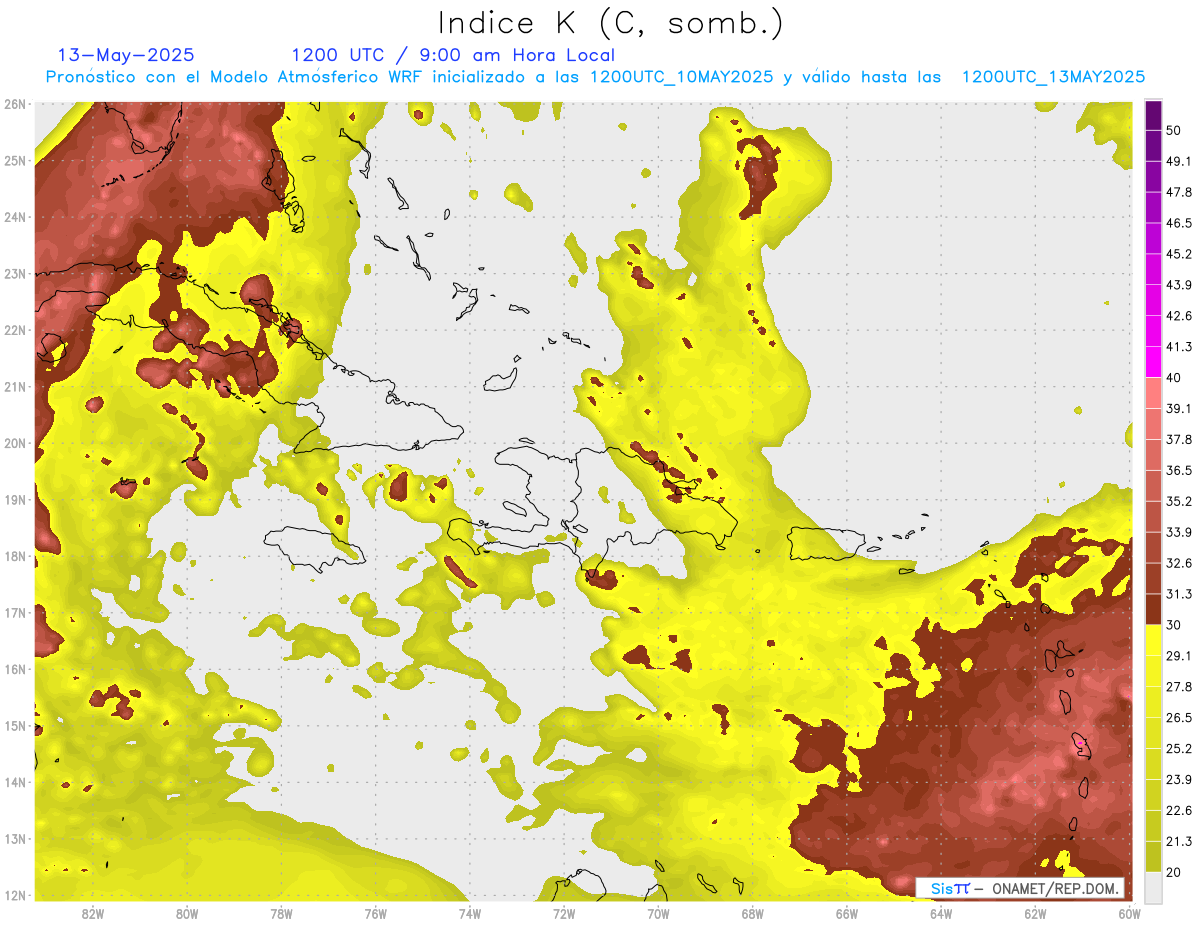Select the colorbar value "27.8"

coord(1178,687)
